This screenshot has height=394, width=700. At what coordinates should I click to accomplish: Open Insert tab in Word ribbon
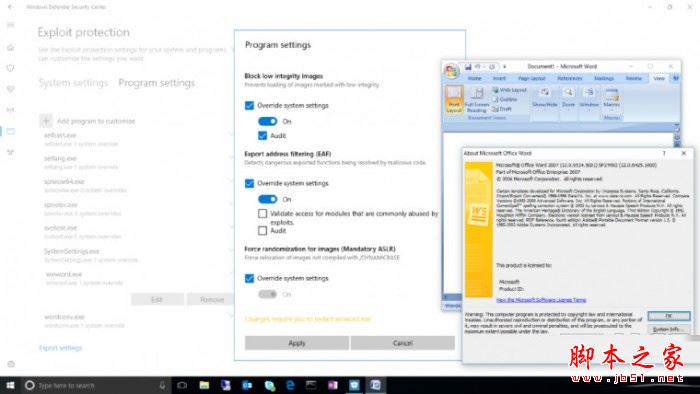point(499,79)
